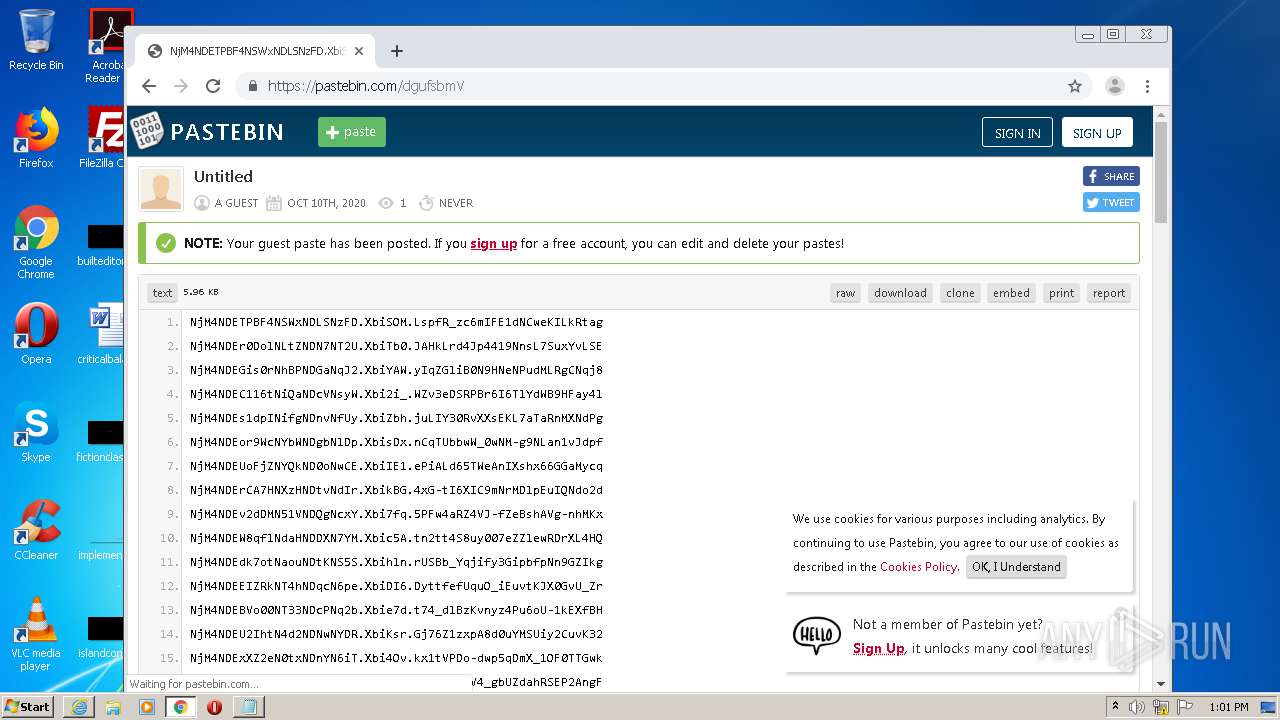Open Windows Explorer from the taskbar
The width and height of the screenshot is (1280, 720).
[113, 707]
